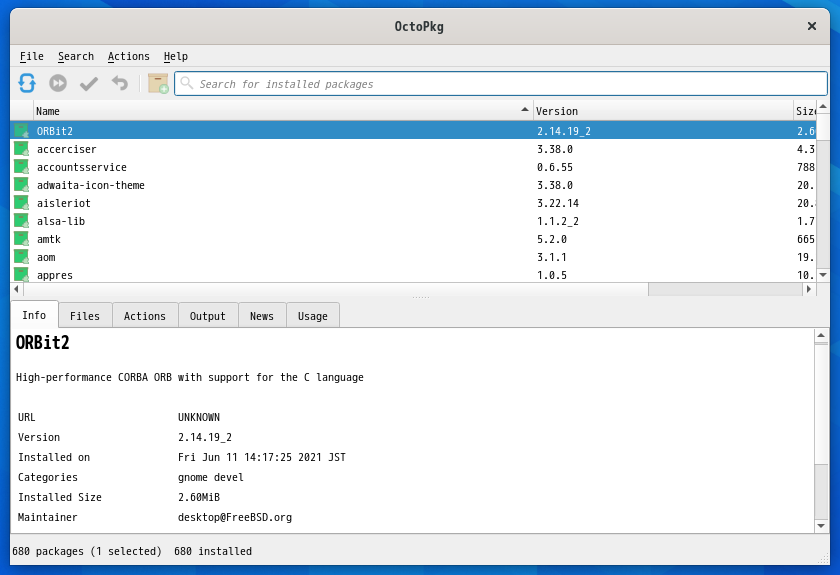This screenshot has height=575, width=840.
Task: Click version 5.2.0 in the list
Action: click(x=552, y=239)
